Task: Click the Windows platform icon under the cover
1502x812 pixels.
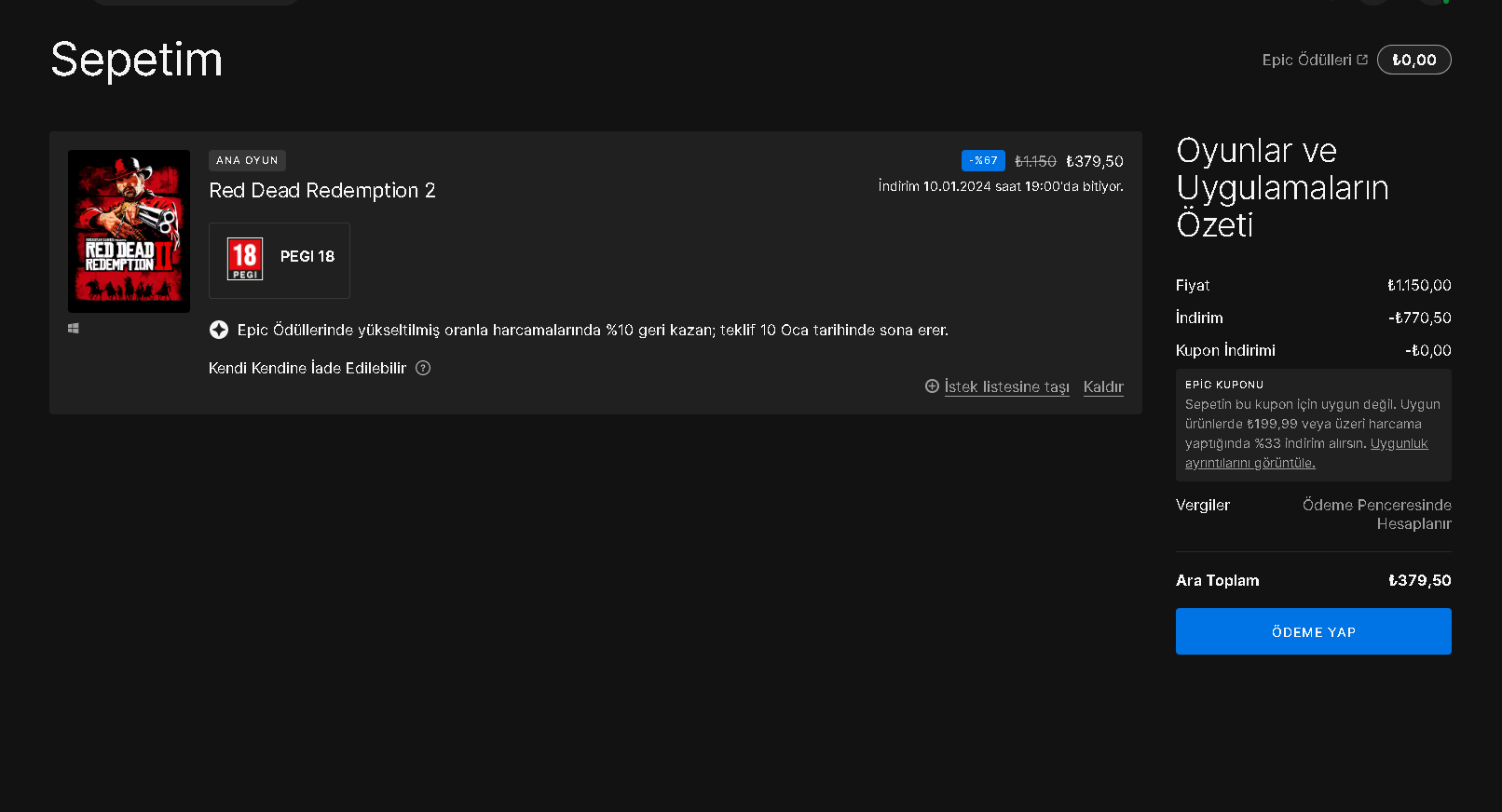Action: [74, 329]
